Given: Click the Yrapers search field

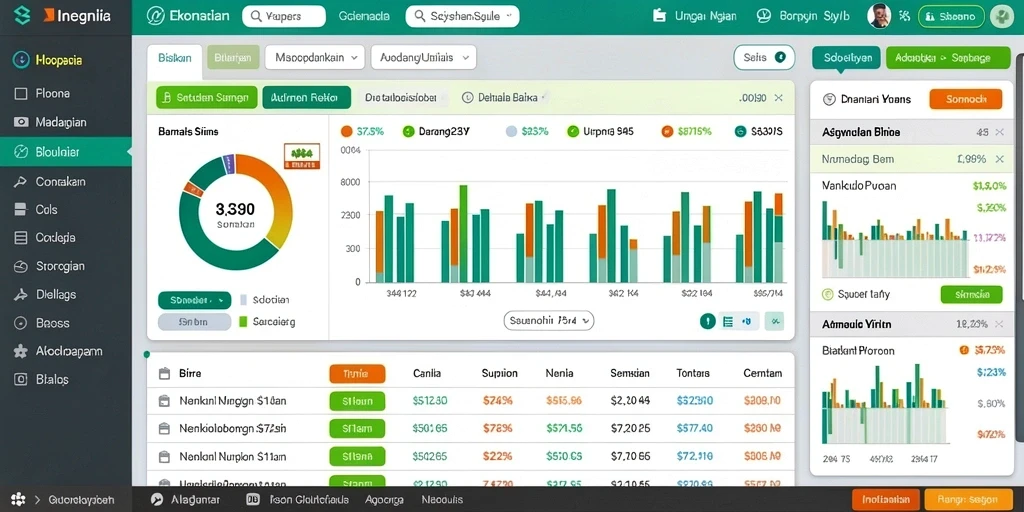Looking at the screenshot, I should tap(283, 16).
